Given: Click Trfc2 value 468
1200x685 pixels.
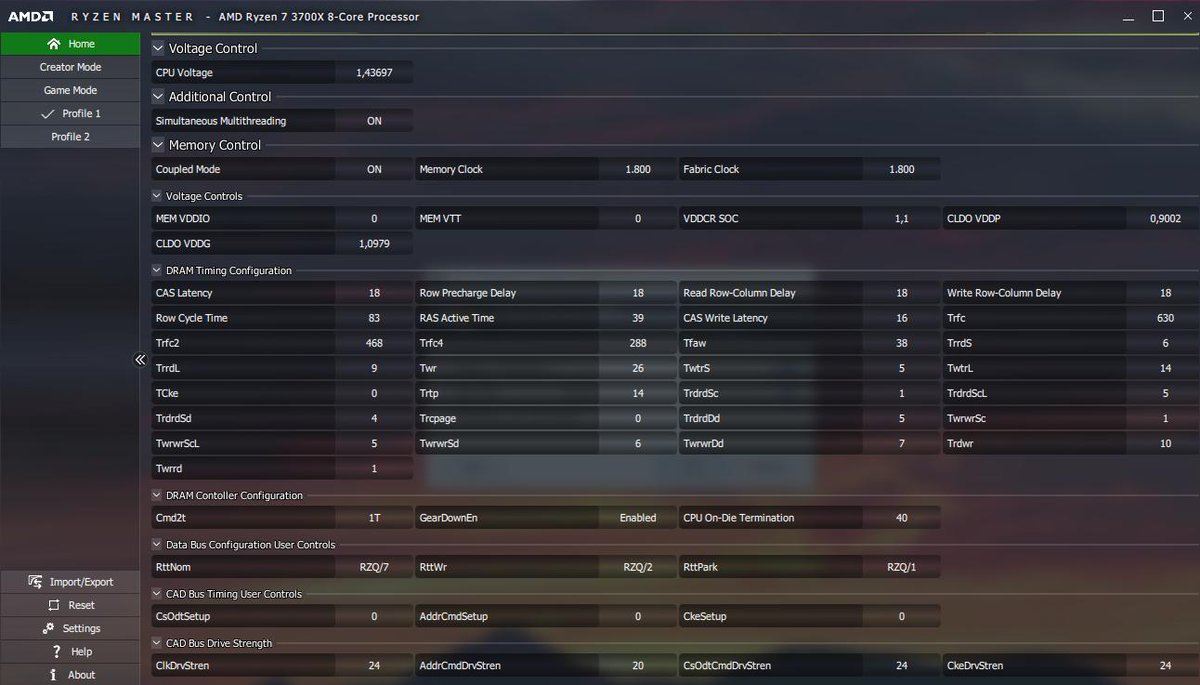Looking at the screenshot, I should (x=374, y=343).
